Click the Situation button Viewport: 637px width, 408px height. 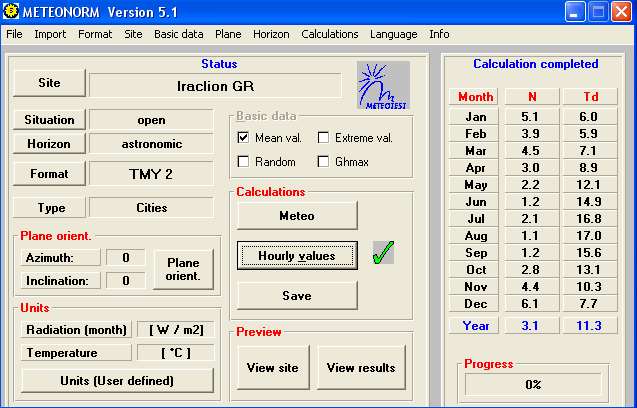coord(50,120)
